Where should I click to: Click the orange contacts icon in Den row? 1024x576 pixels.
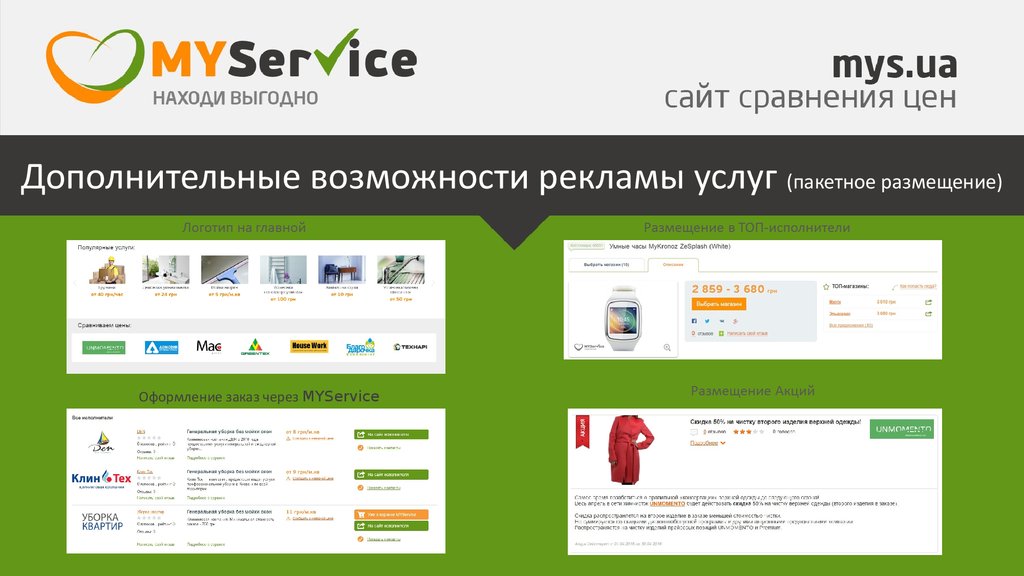pos(360,447)
